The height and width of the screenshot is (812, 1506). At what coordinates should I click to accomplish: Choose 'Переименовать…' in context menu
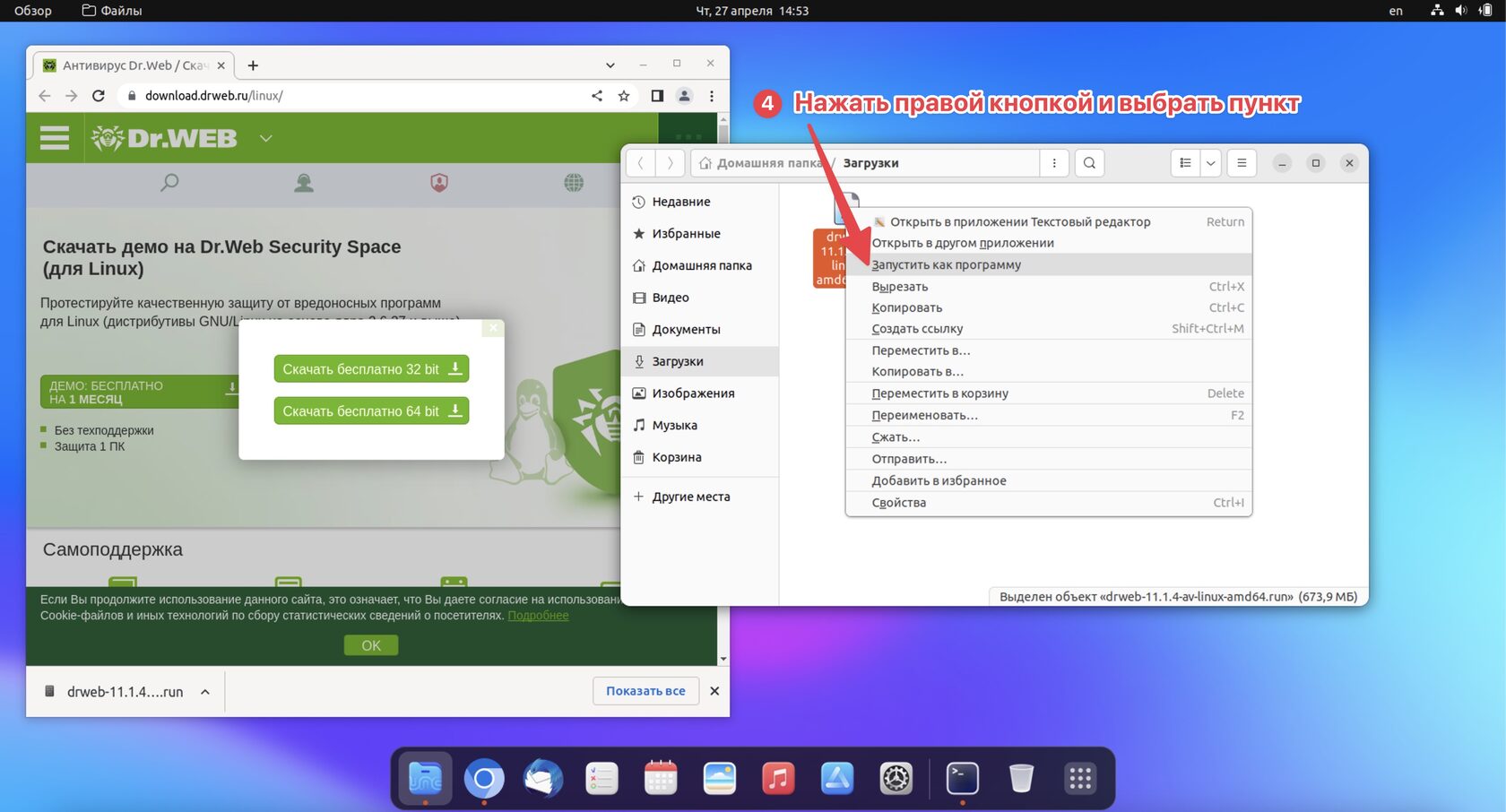(x=1049, y=415)
